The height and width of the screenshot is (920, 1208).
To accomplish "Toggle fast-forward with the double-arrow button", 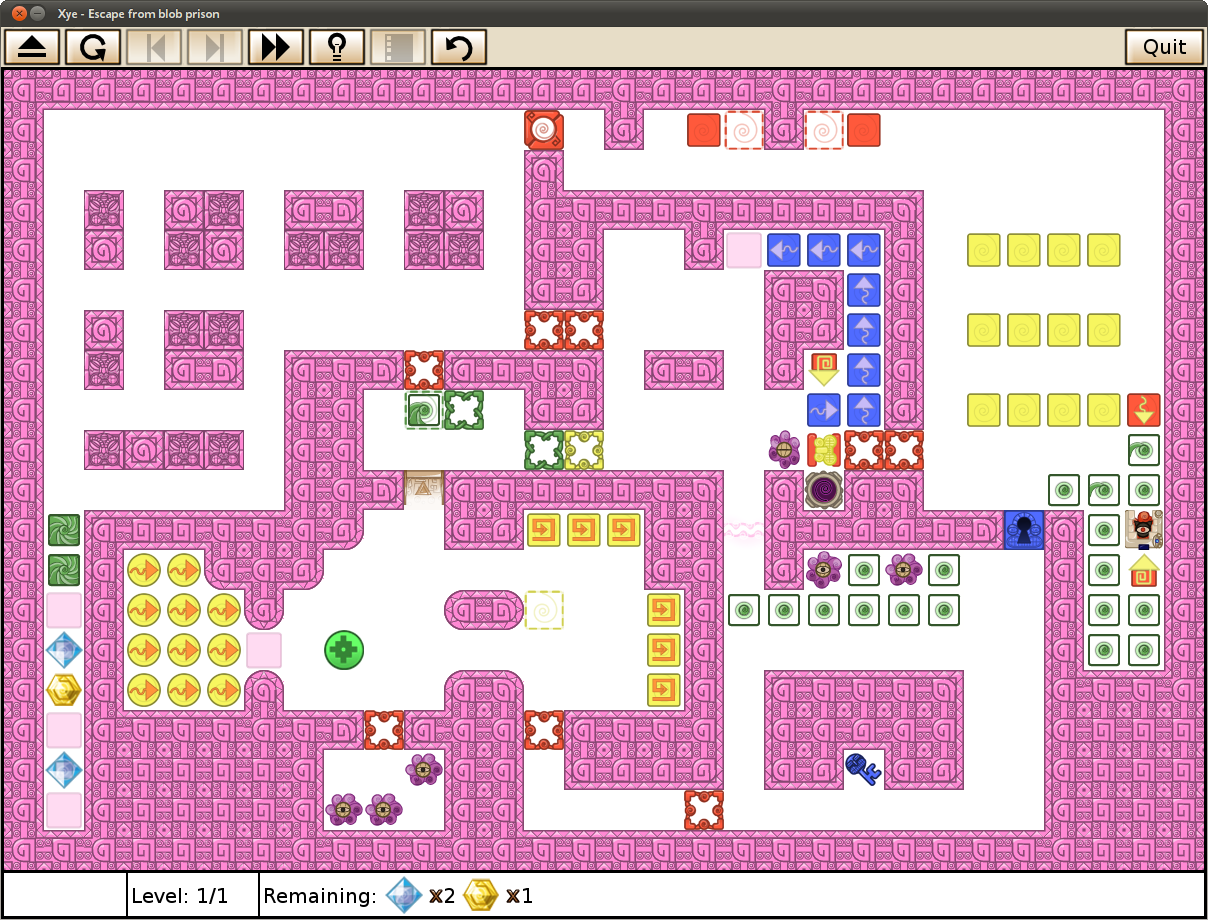I will pyautogui.click(x=276, y=47).
